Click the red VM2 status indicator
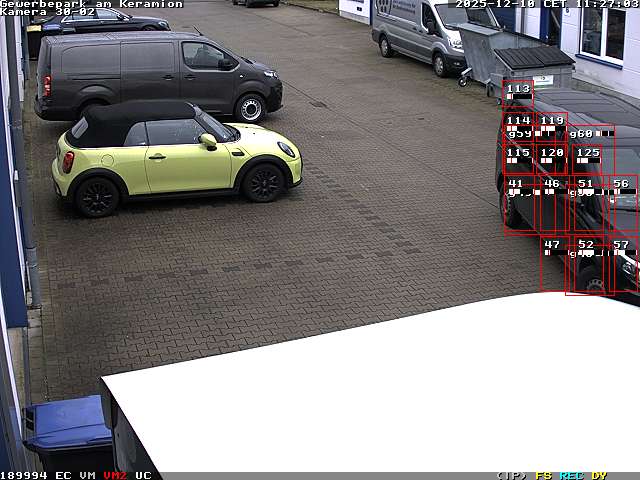The image size is (640, 480). click(x=115, y=475)
